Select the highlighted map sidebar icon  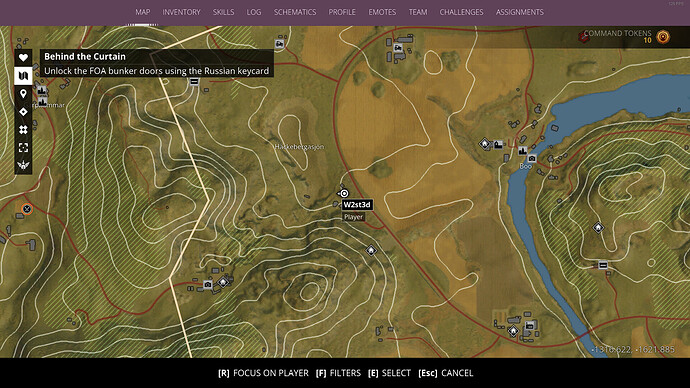tap(23, 76)
